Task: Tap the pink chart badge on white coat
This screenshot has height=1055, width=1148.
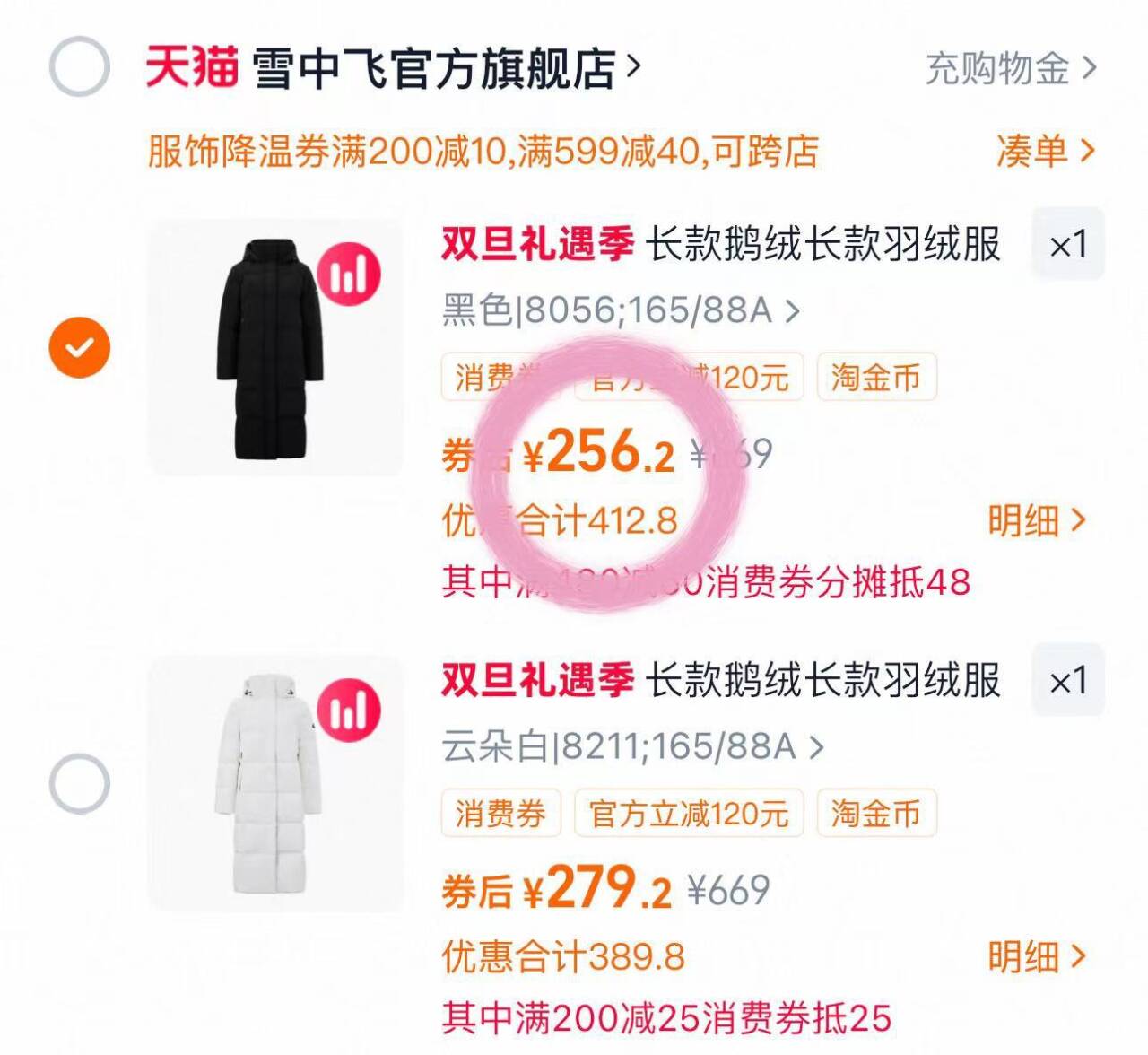Action: (x=349, y=710)
